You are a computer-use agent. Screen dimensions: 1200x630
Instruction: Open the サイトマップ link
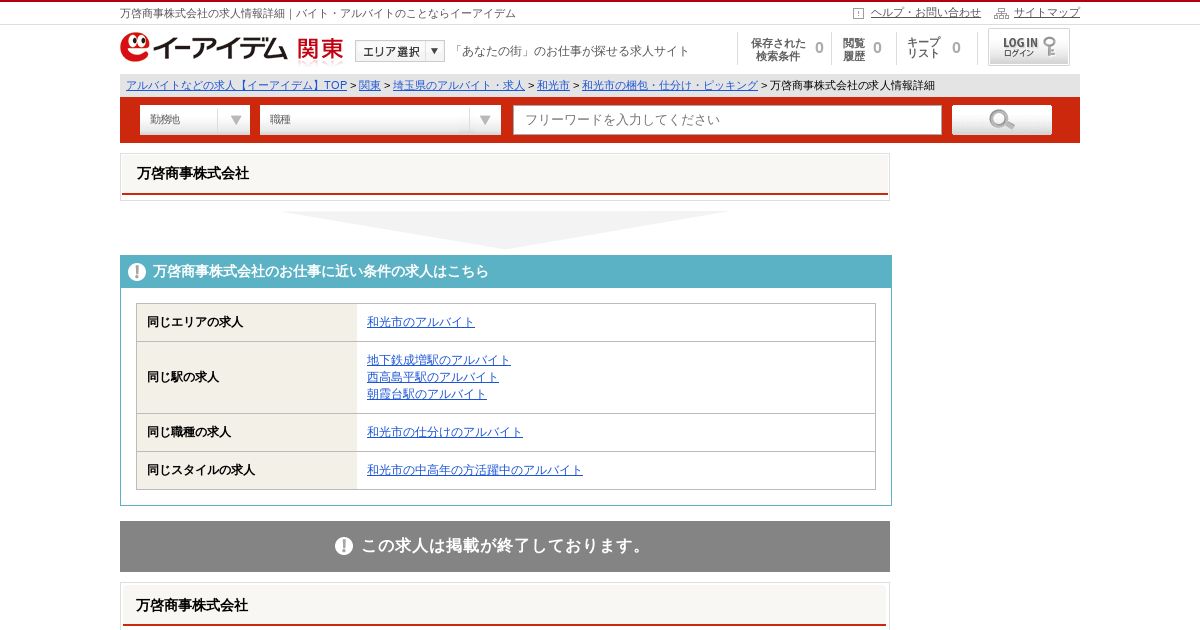1047,13
